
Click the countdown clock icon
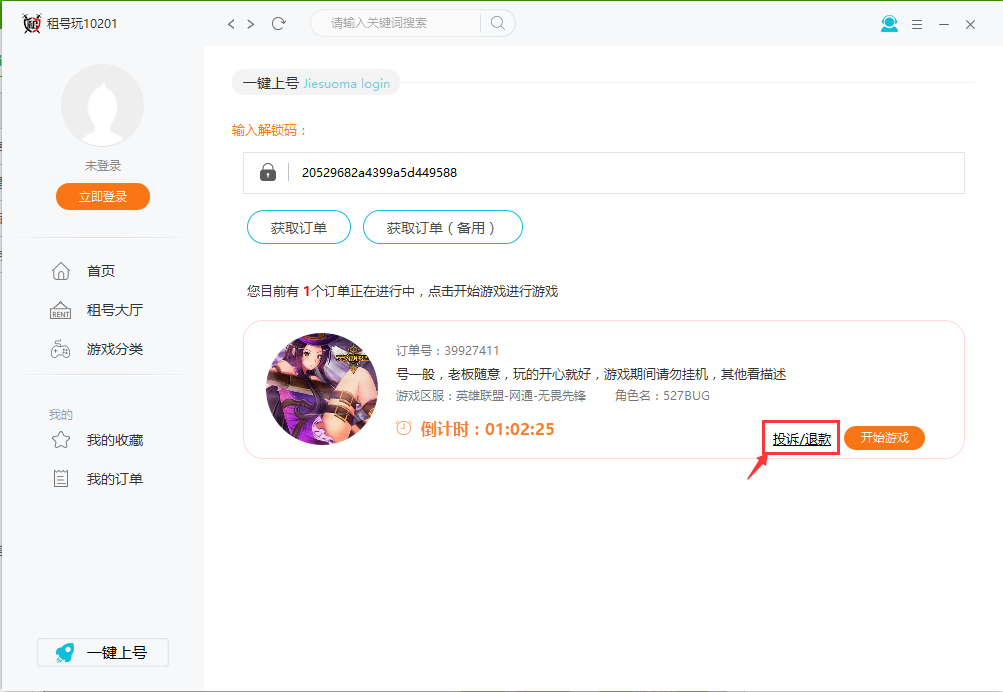pyautogui.click(x=404, y=429)
